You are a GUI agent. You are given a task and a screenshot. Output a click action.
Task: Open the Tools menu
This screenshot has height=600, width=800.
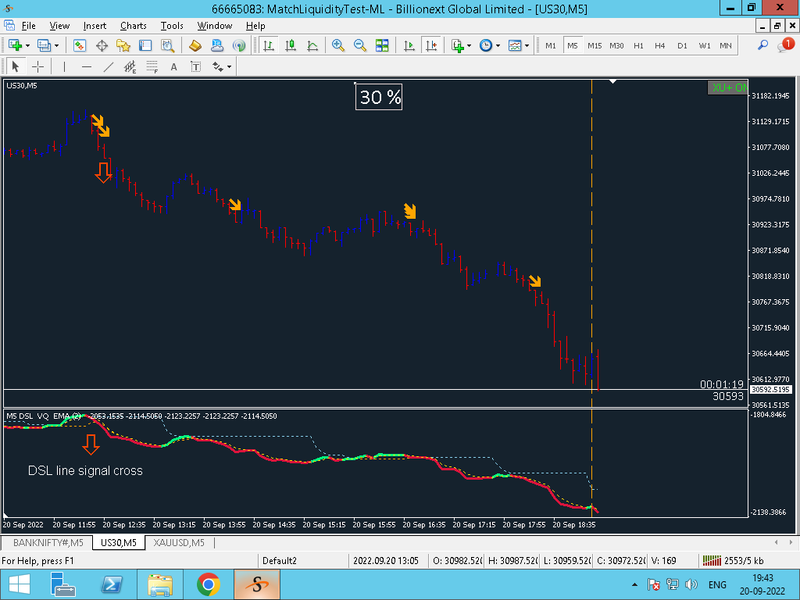172,26
